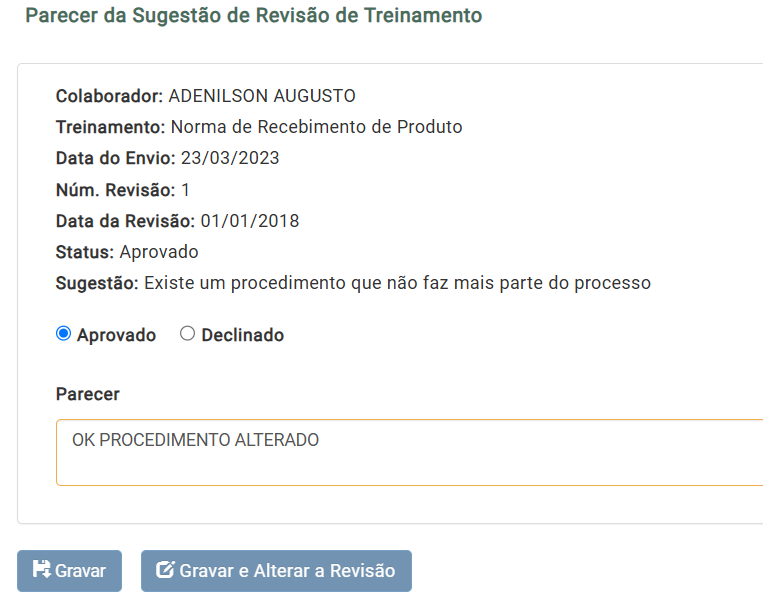Click the Data da Revisão date 01/01/2018
The width and height of the screenshot is (763, 612).
250,221
